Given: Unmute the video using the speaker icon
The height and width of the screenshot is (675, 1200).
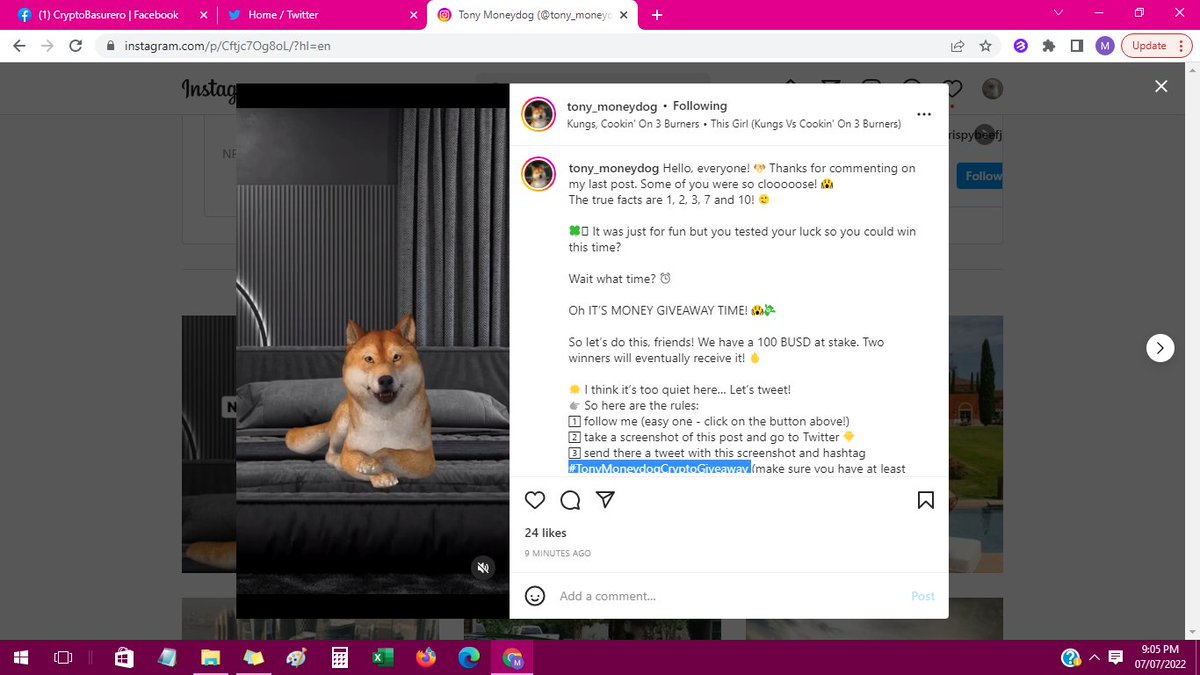Looking at the screenshot, I should point(482,568).
